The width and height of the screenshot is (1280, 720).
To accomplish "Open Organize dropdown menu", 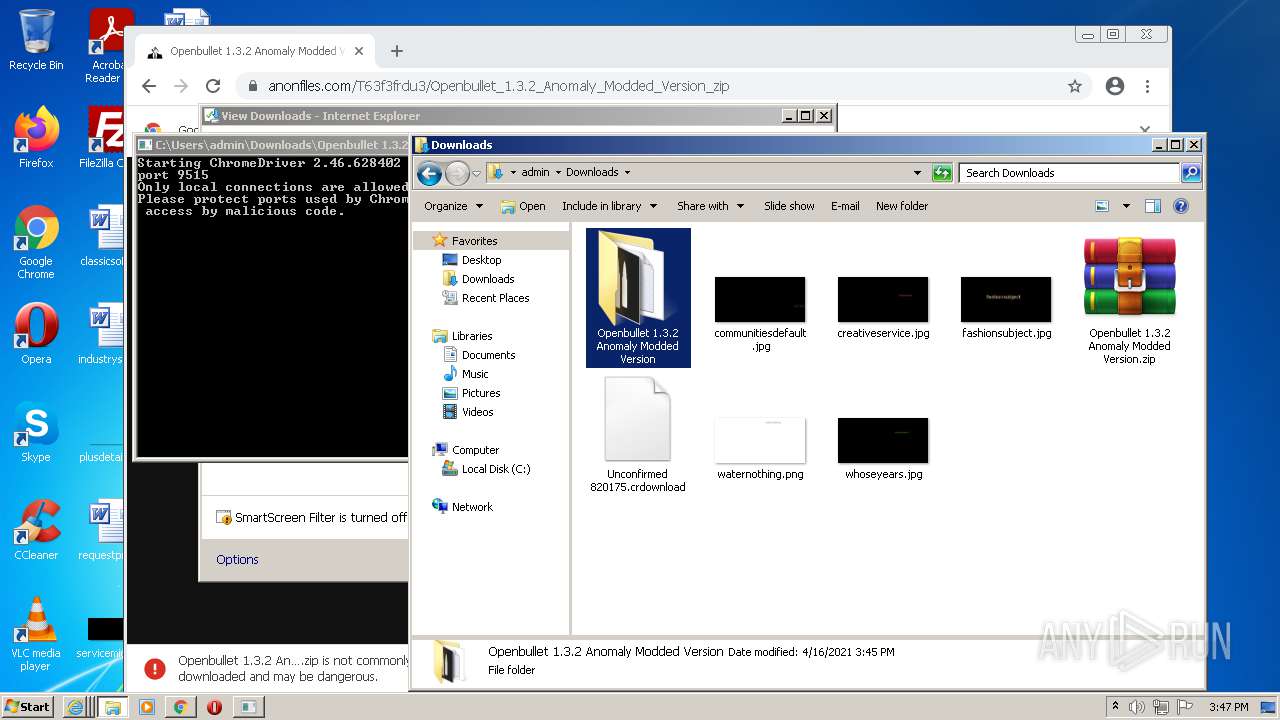I will pos(453,206).
